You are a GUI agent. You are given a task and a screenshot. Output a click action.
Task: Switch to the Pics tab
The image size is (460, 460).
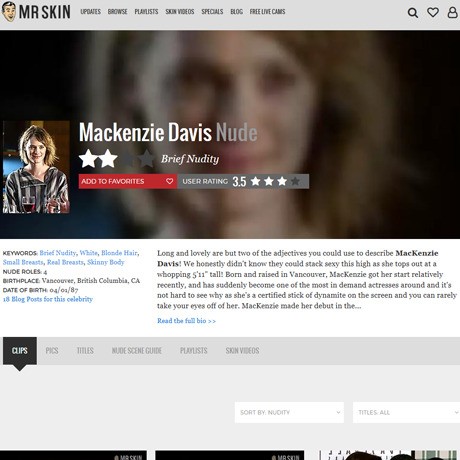click(52, 351)
